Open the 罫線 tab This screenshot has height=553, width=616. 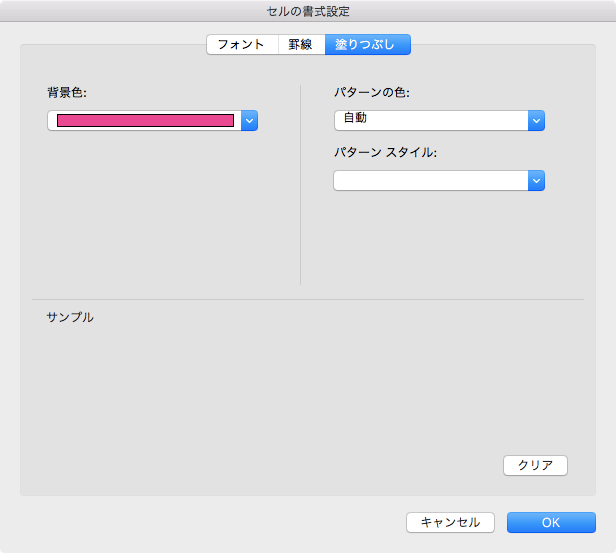[301, 45]
